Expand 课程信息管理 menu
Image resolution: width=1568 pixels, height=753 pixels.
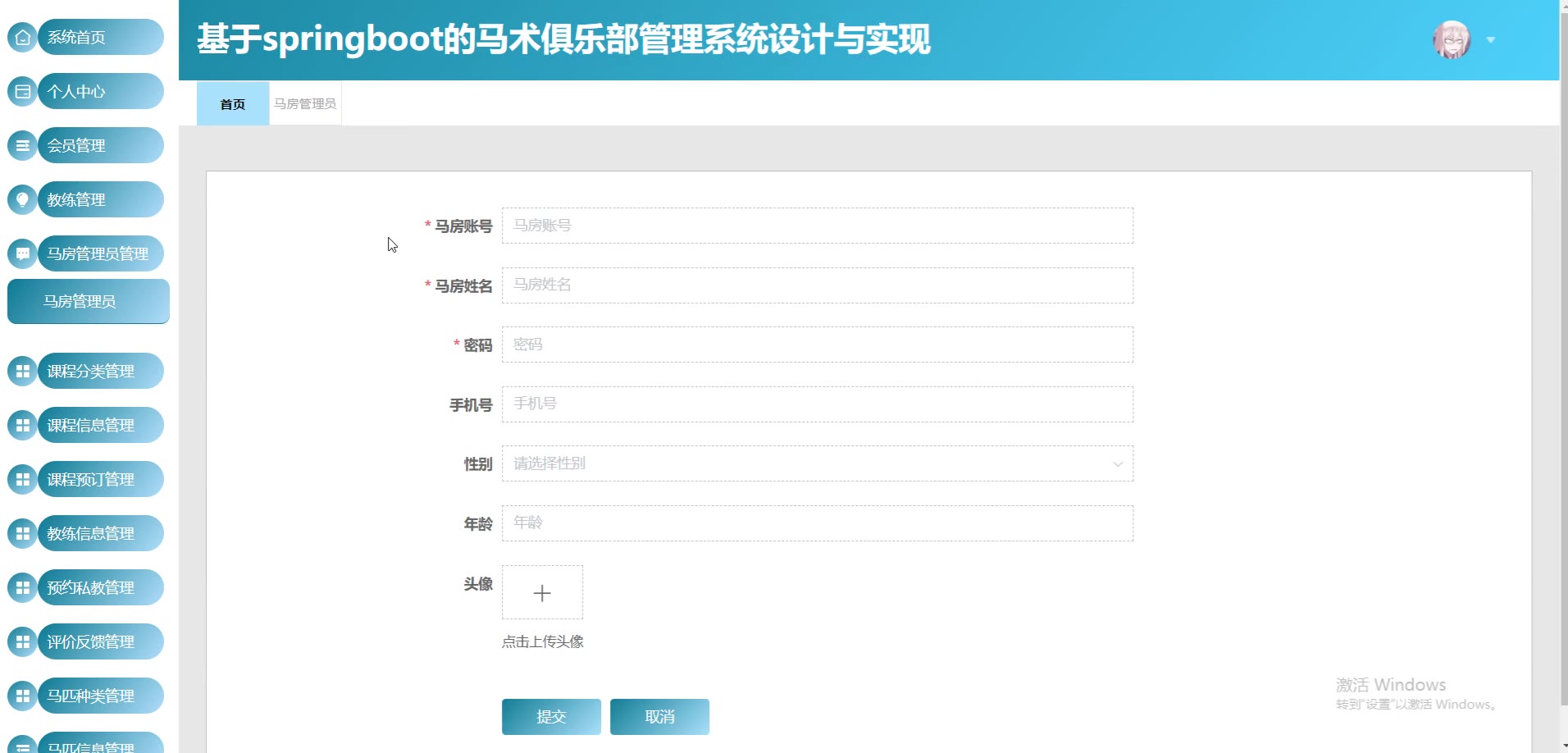click(x=101, y=425)
